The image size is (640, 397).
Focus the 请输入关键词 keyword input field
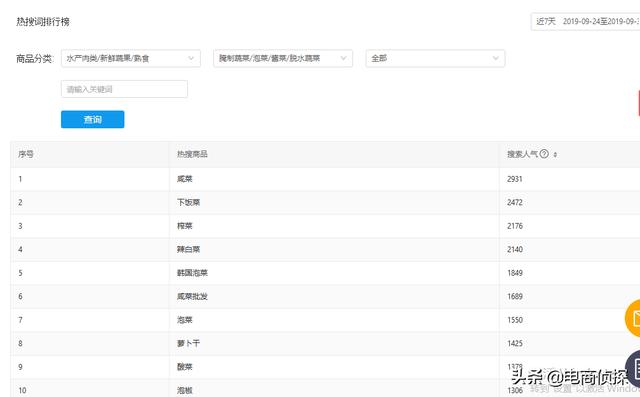124,89
